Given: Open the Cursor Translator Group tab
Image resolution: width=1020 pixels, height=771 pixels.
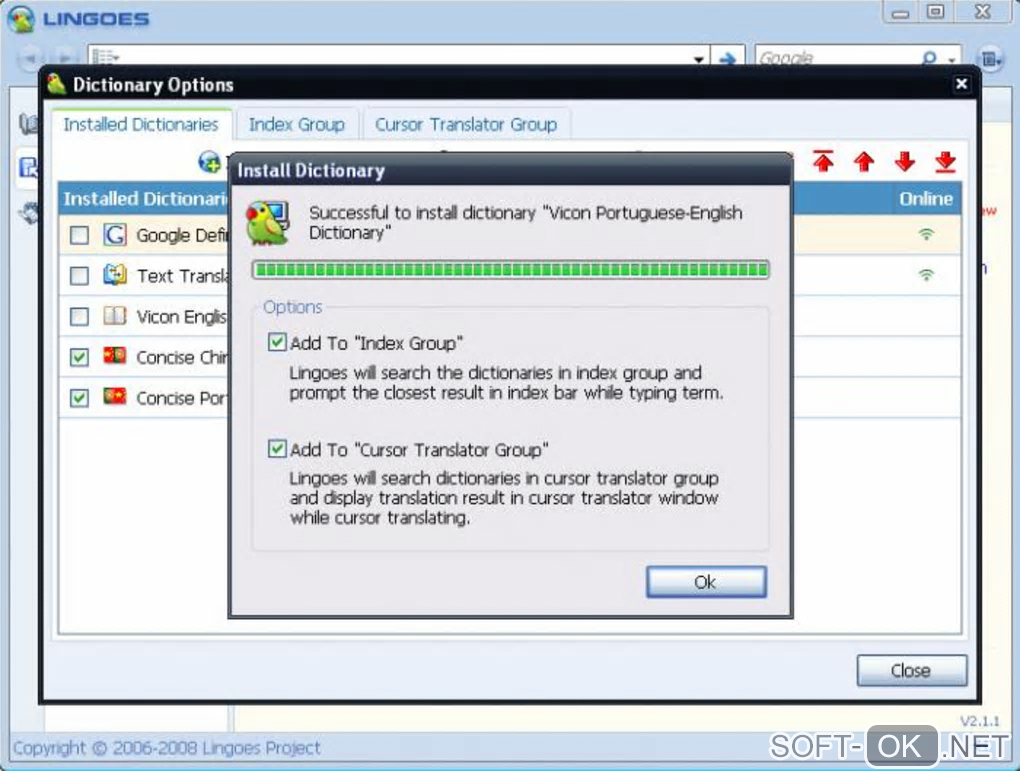Looking at the screenshot, I should pyautogui.click(x=466, y=124).
